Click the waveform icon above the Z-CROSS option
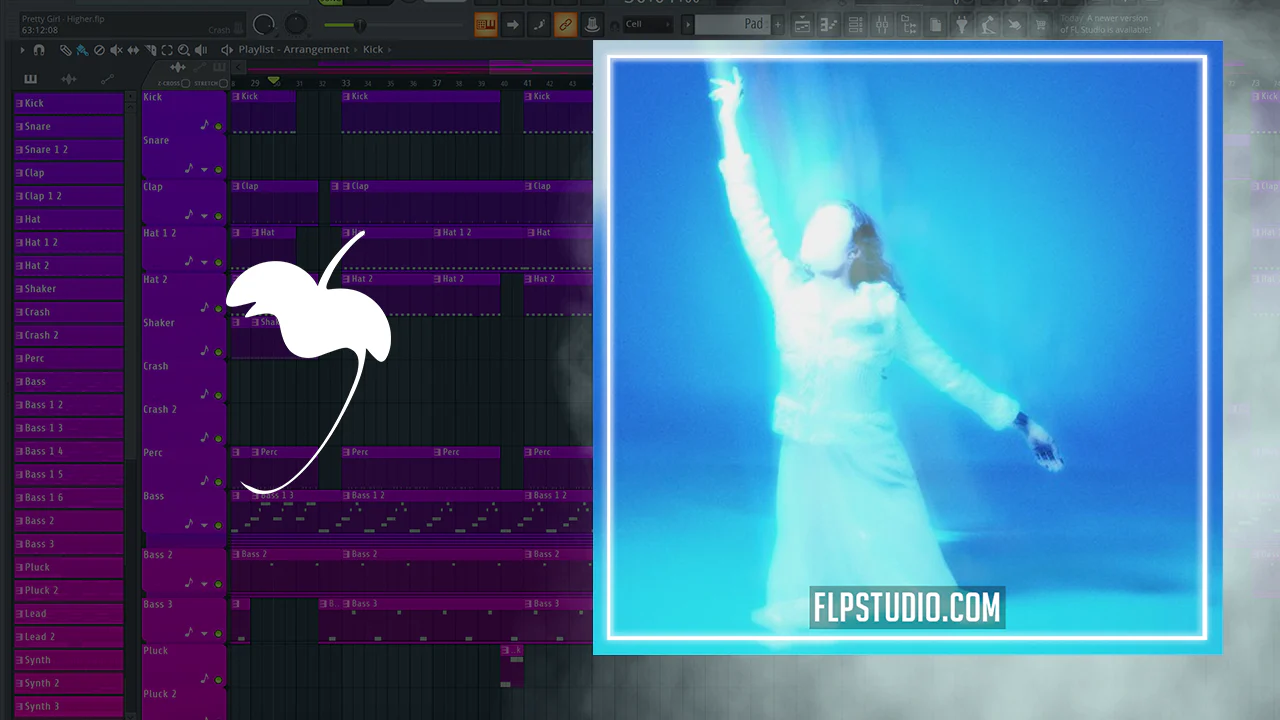Screen dimensions: 1280x720 (179, 68)
